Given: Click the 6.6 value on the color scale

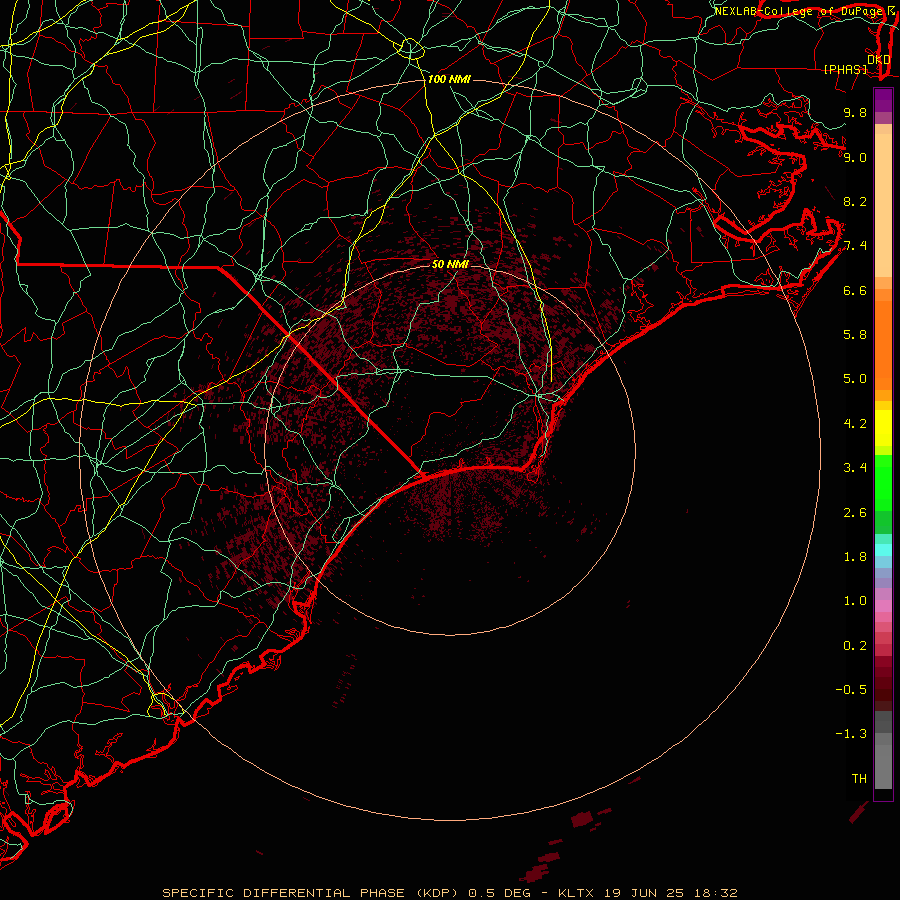Looking at the screenshot, I should pyautogui.click(x=855, y=290).
